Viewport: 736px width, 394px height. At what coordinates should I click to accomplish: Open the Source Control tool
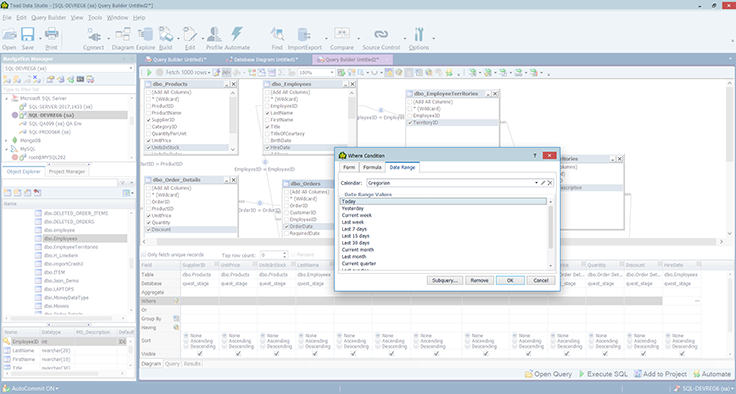381,38
